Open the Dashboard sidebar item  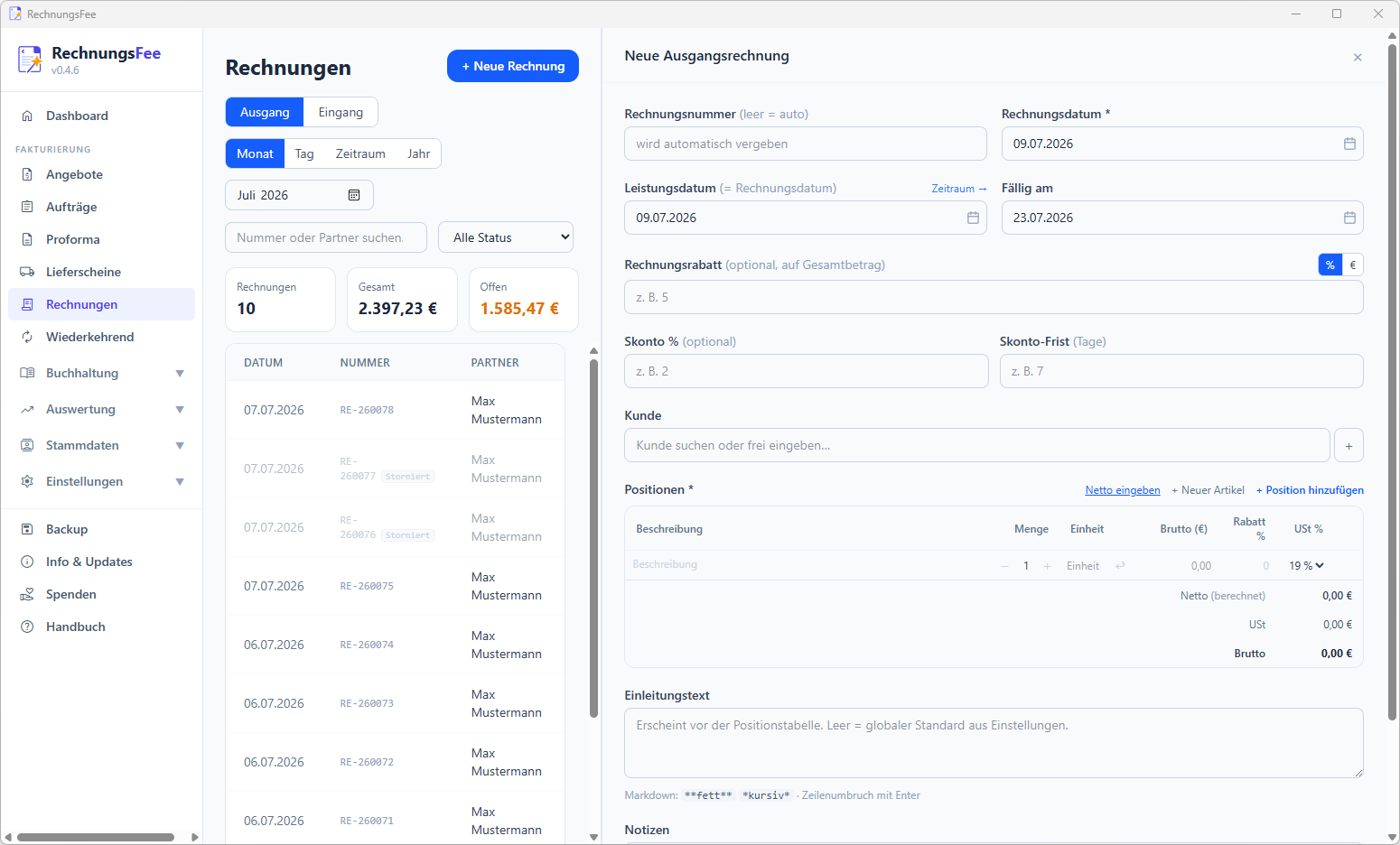click(101, 116)
